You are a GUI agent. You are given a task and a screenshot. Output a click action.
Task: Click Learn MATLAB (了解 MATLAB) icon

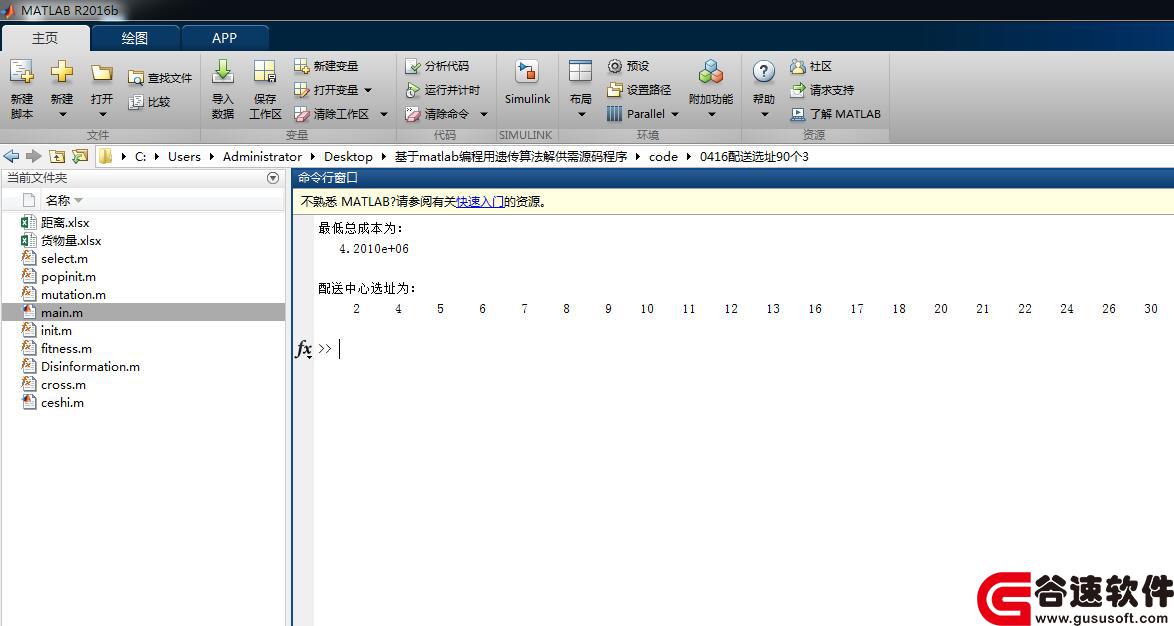pyautogui.click(x=797, y=114)
